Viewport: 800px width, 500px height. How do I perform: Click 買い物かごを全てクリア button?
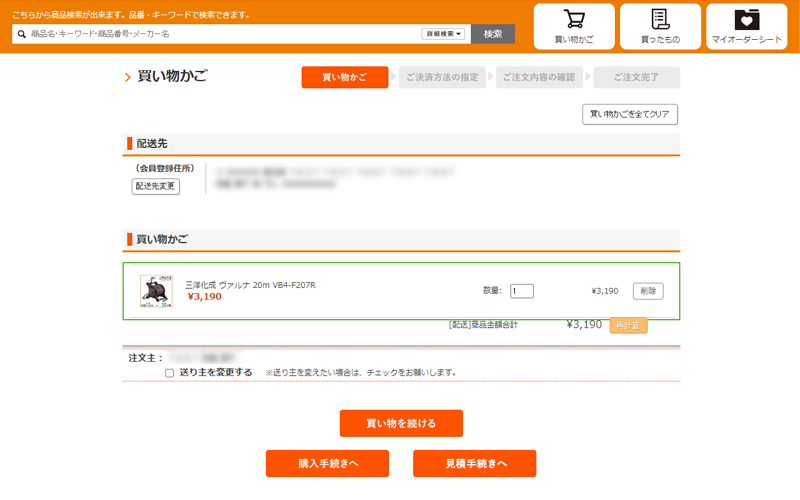[x=630, y=114]
